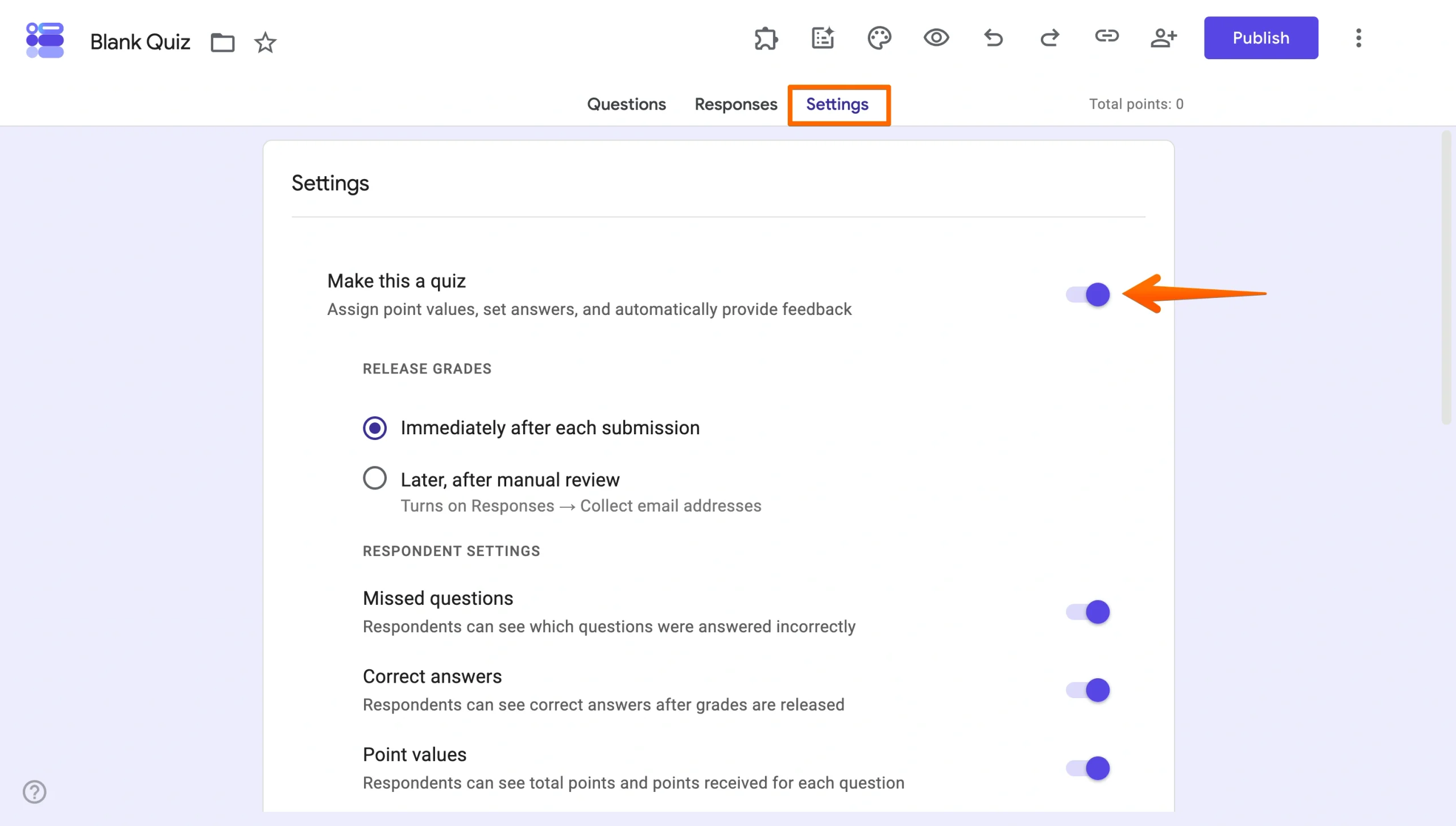Select Immediately after each submission
Image resolution: width=1456 pixels, height=826 pixels.
(375, 428)
